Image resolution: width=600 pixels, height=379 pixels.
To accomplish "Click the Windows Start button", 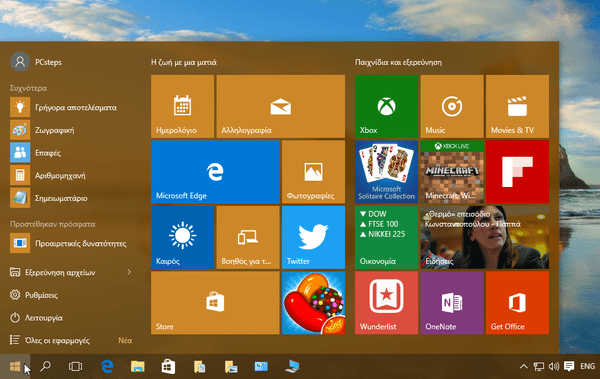I will point(15,366).
